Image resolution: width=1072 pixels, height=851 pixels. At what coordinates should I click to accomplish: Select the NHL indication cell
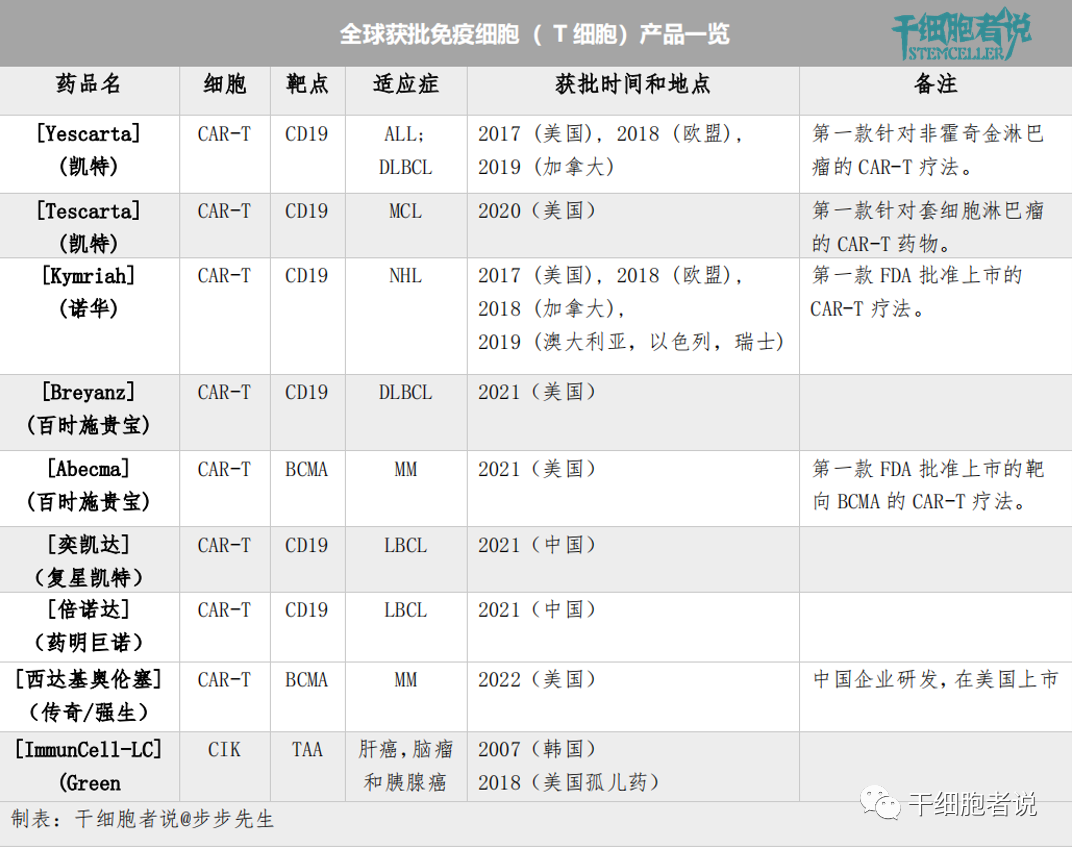[x=405, y=275]
